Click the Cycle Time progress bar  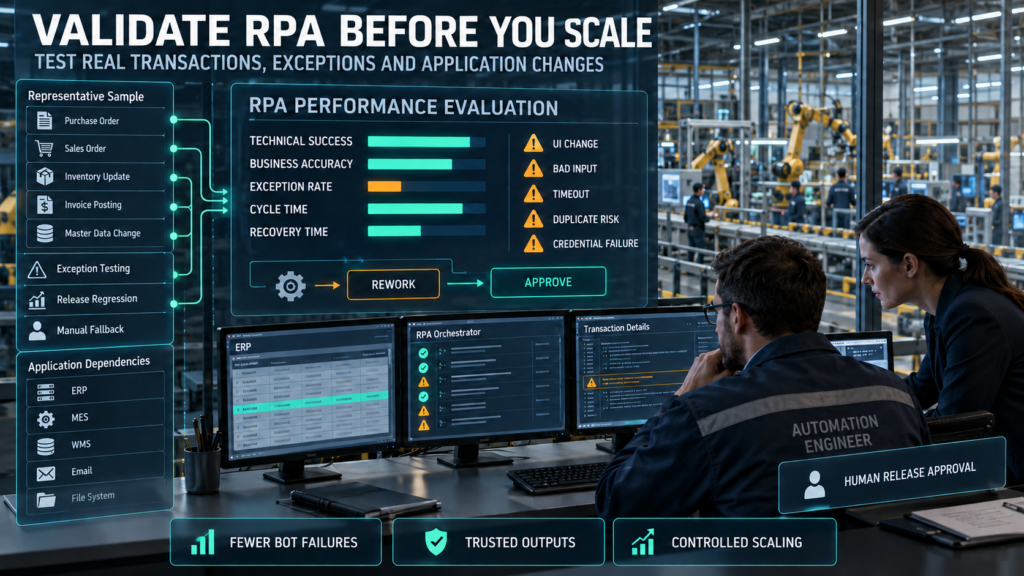pos(426,209)
